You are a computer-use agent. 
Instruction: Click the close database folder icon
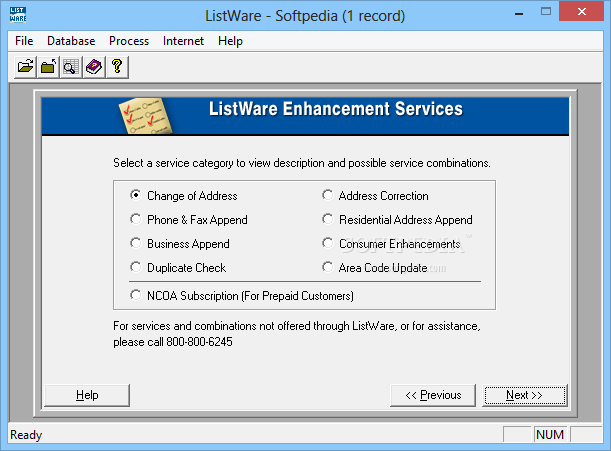pos(48,67)
